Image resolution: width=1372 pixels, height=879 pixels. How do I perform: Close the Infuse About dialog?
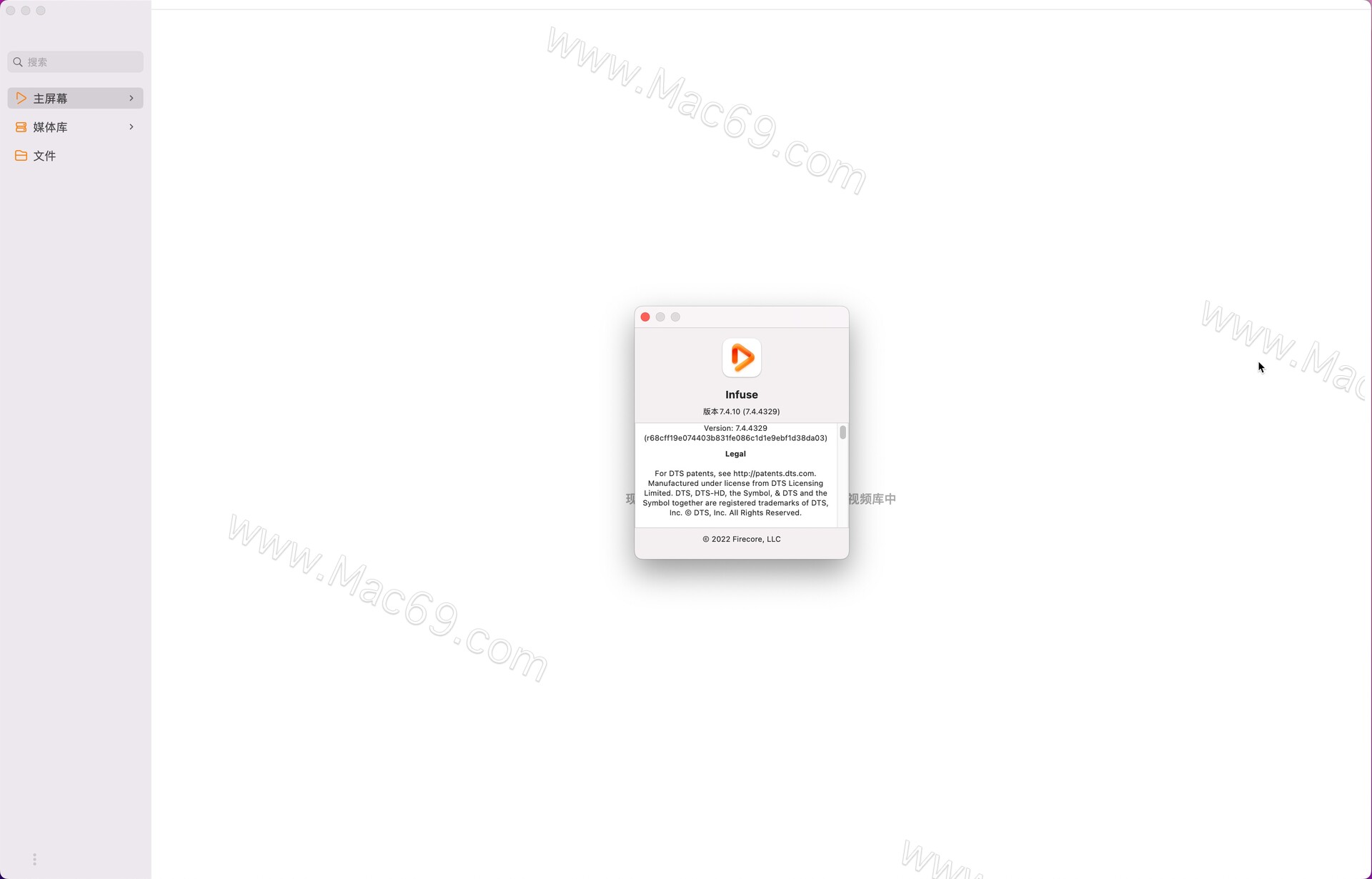coord(645,316)
